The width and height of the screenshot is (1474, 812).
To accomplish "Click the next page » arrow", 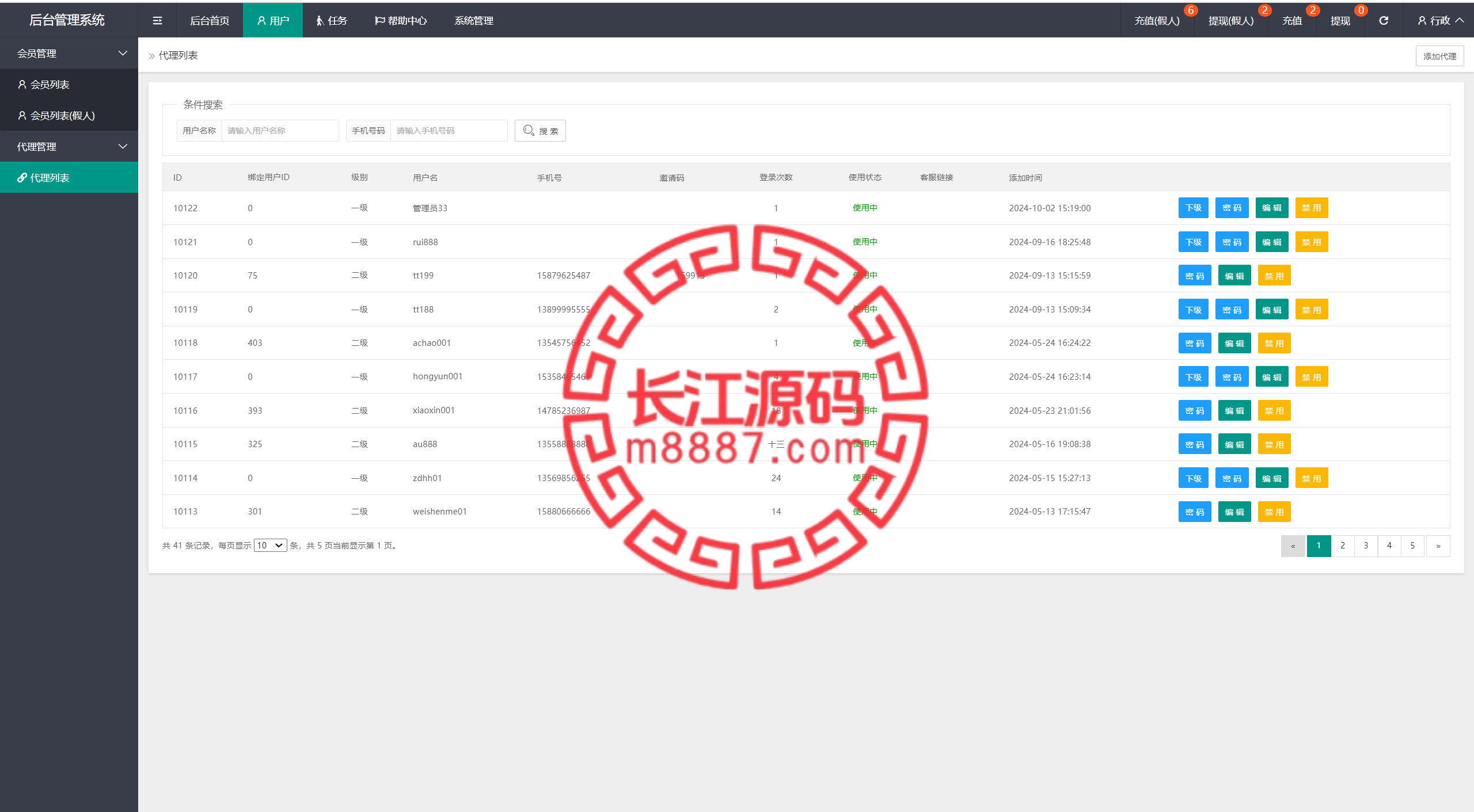I will point(1438,546).
